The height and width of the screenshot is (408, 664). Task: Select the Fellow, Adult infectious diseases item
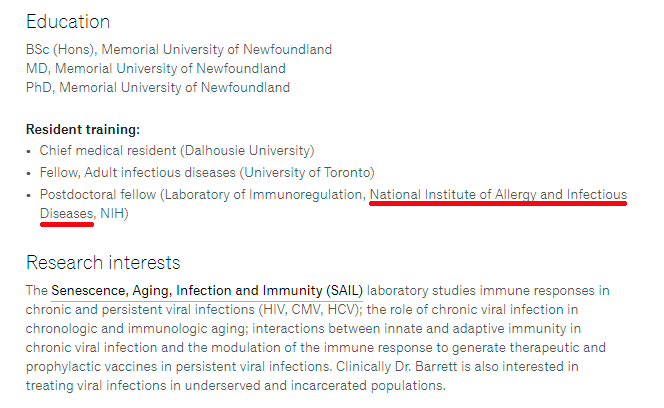click(x=207, y=173)
